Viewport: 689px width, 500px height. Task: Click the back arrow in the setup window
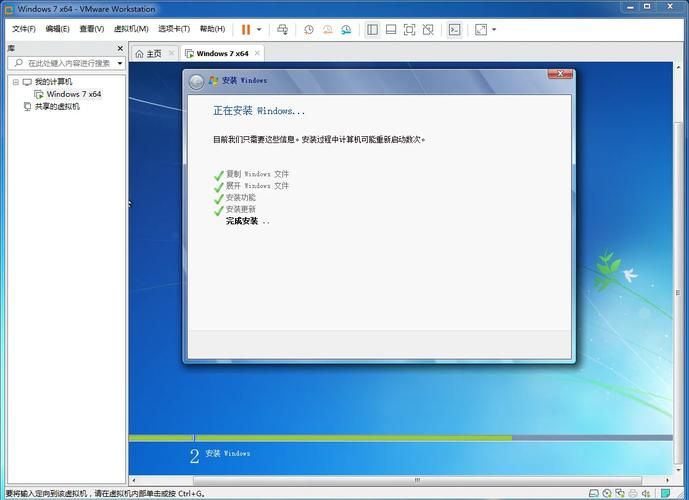tap(196, 82)
